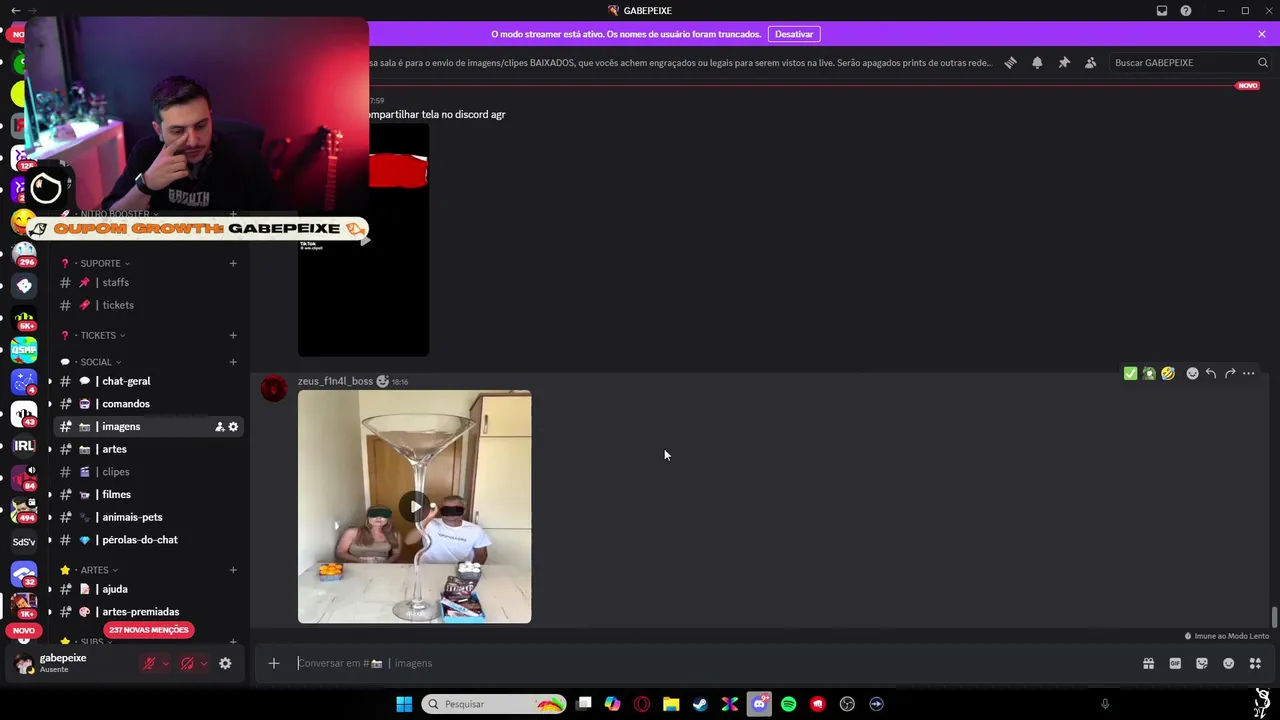Viewport: 1280px width, 720px height.
Task: Open the sticker picker
Action: click(x=1202, y=663)
